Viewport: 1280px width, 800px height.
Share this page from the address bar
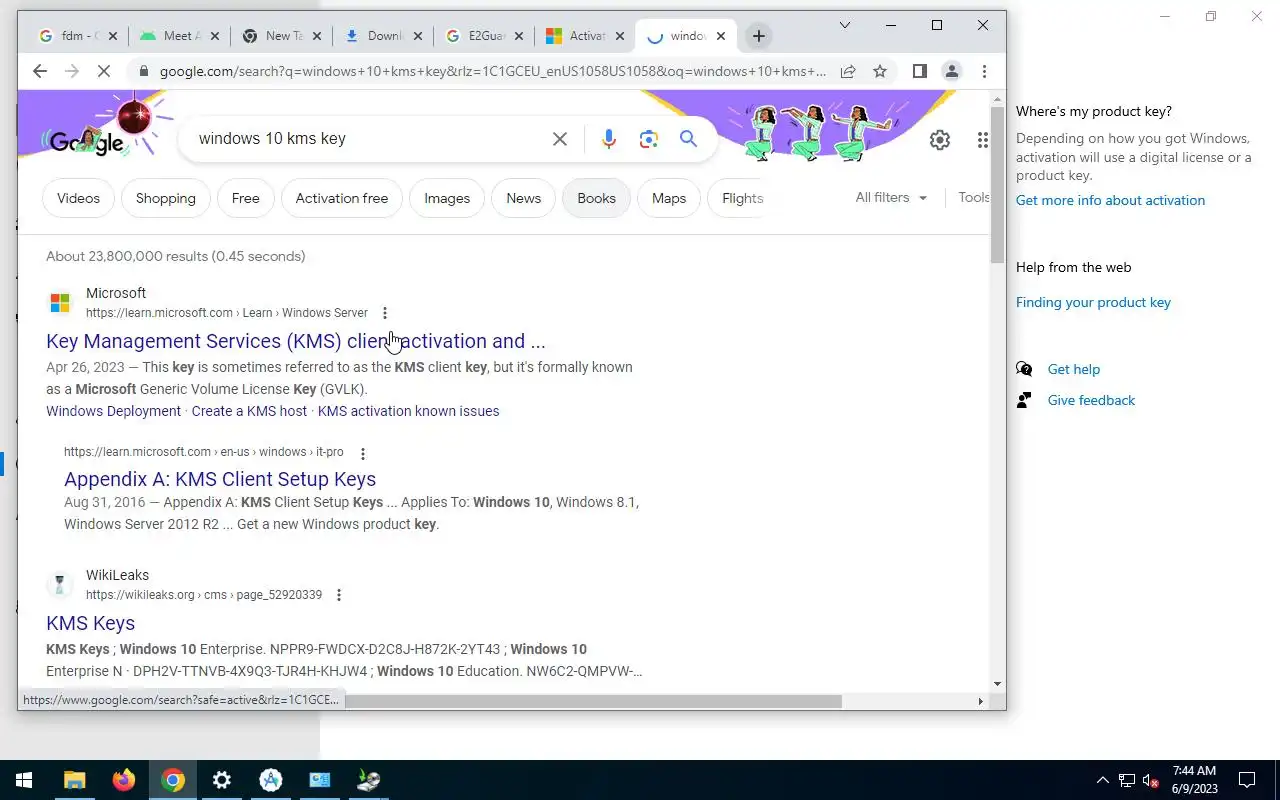(848, 71)
